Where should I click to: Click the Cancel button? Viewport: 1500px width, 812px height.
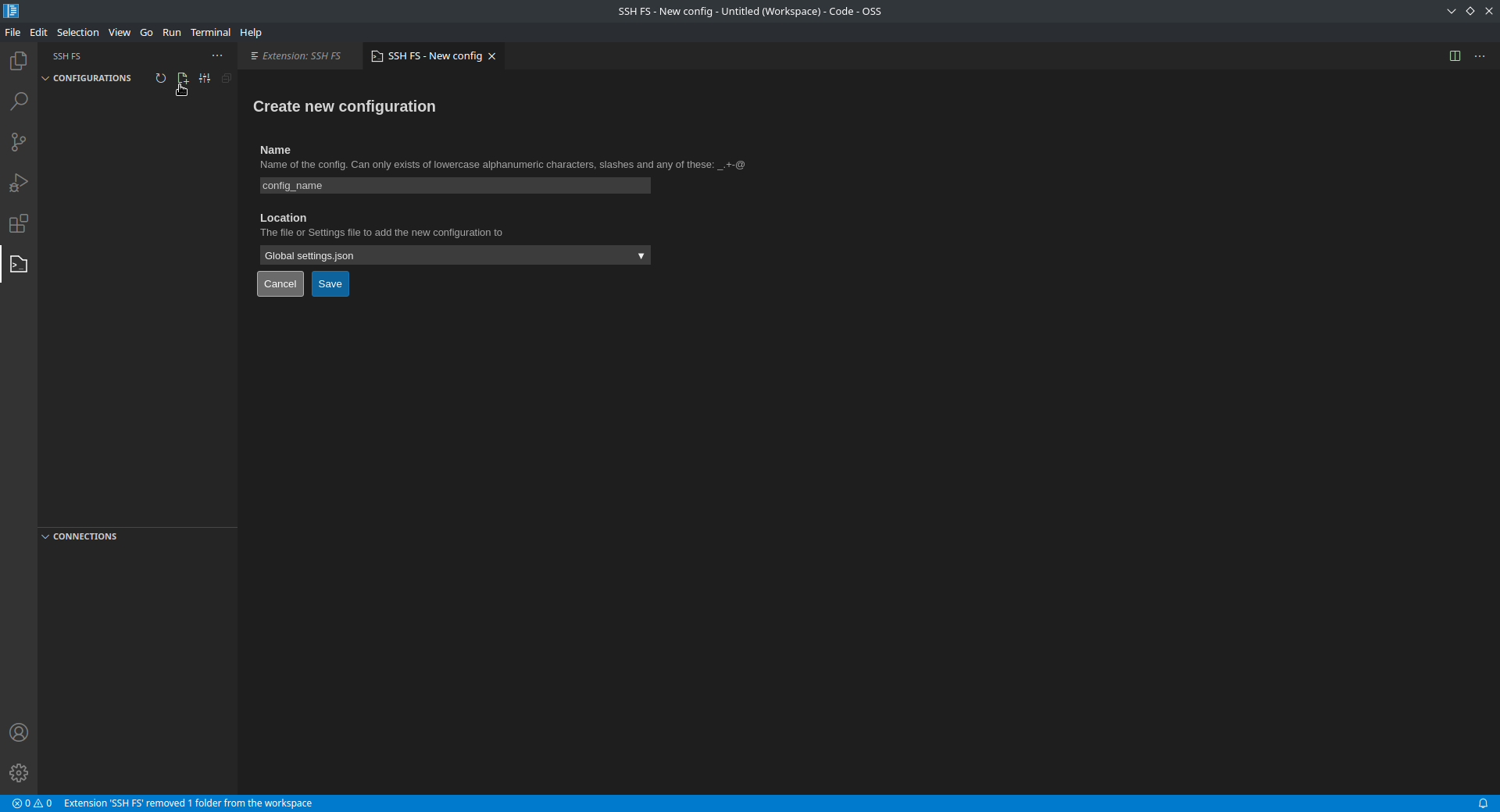[280, 284]
